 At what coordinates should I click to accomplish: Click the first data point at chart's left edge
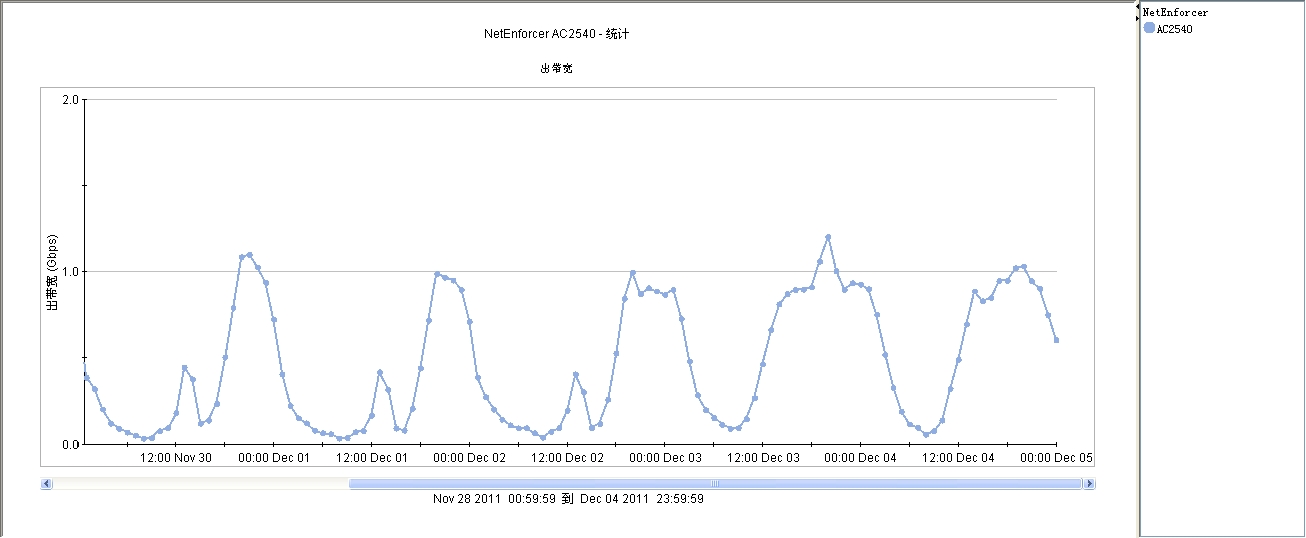[86, 376]
